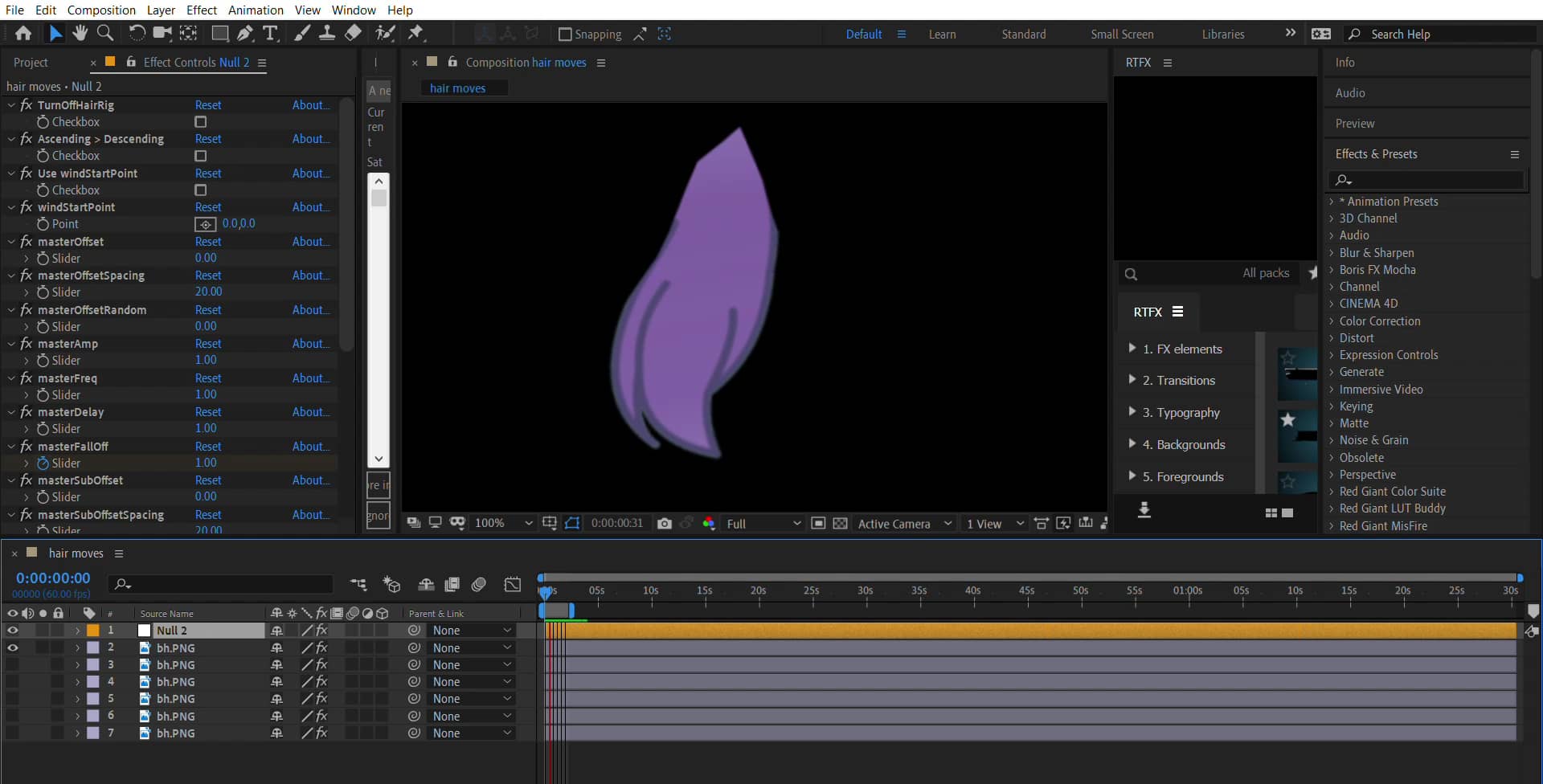Choose the Brush tool
1543x784 pixels.
coord(302,33)
